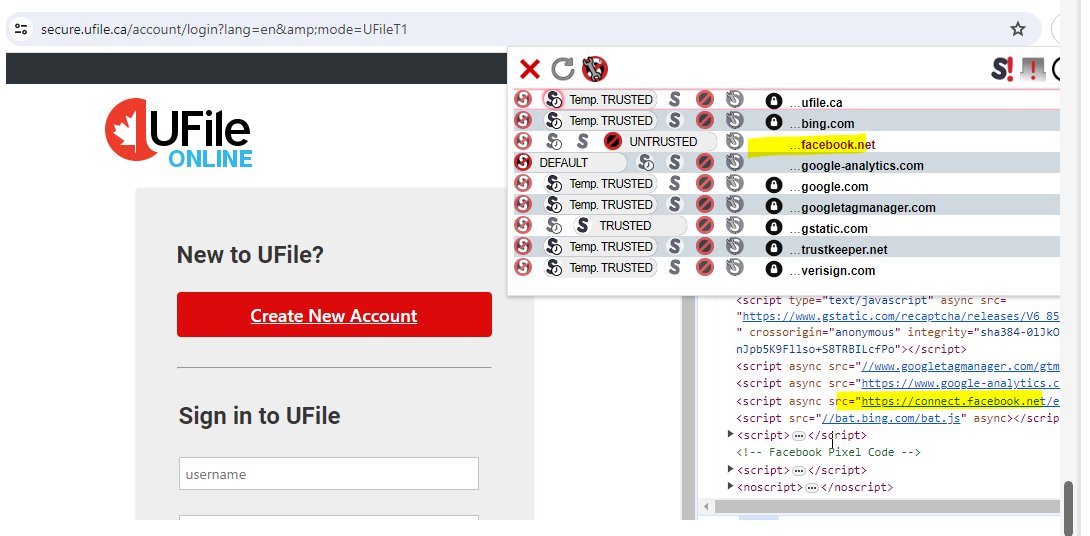Click the Create New Account button
Screen dimensions: 1090x536
click(x=334, y=315)
